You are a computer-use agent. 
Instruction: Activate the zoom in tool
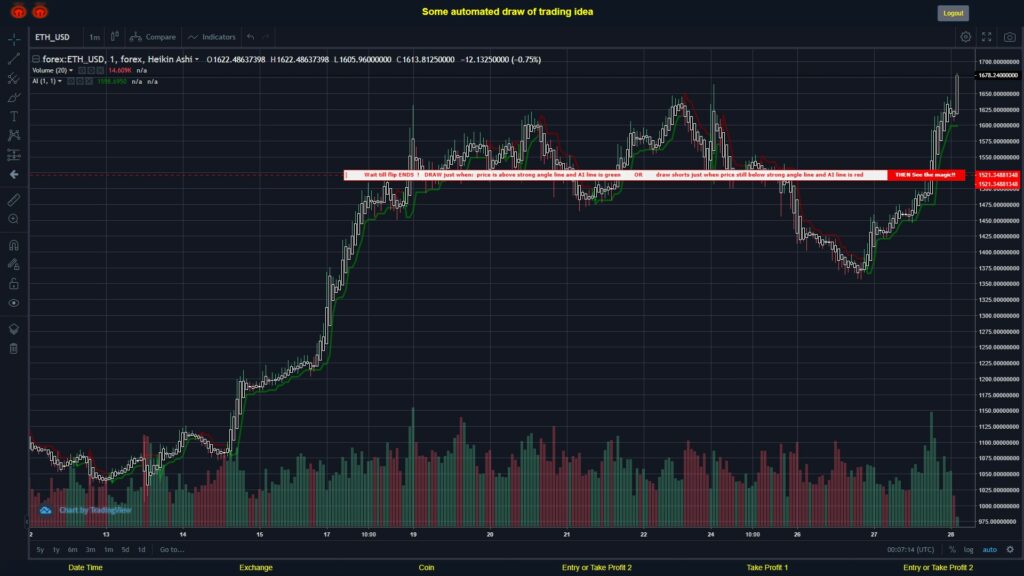[x=14, y=219]
